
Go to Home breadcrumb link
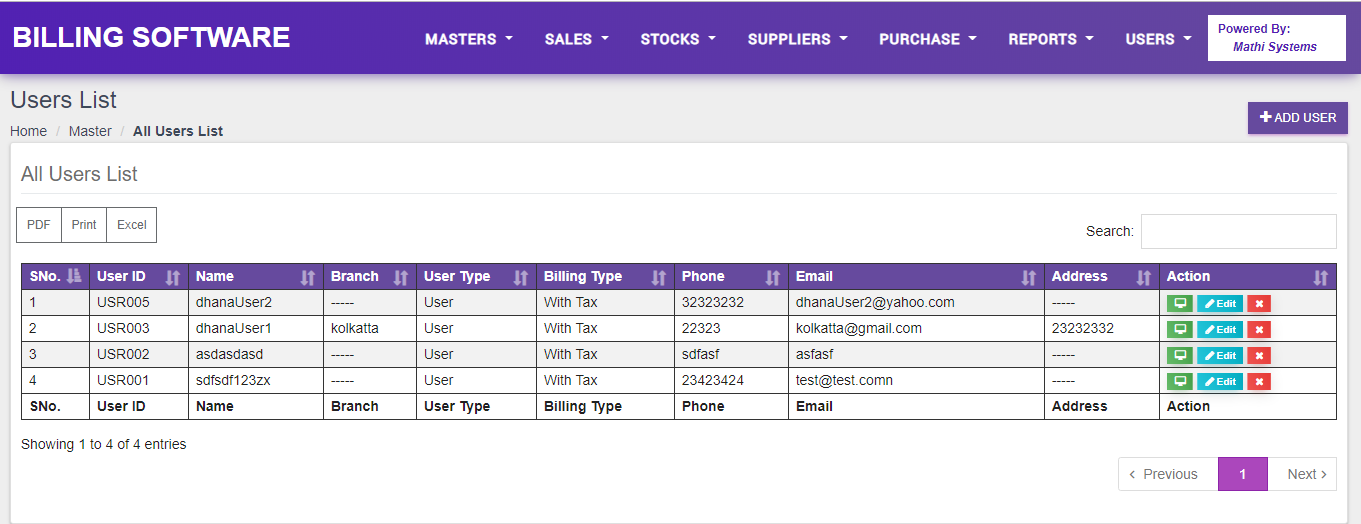(28, 131)
